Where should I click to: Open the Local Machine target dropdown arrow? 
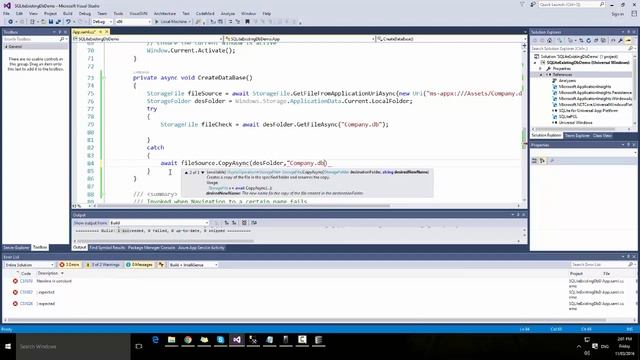[x=190, y=22]
